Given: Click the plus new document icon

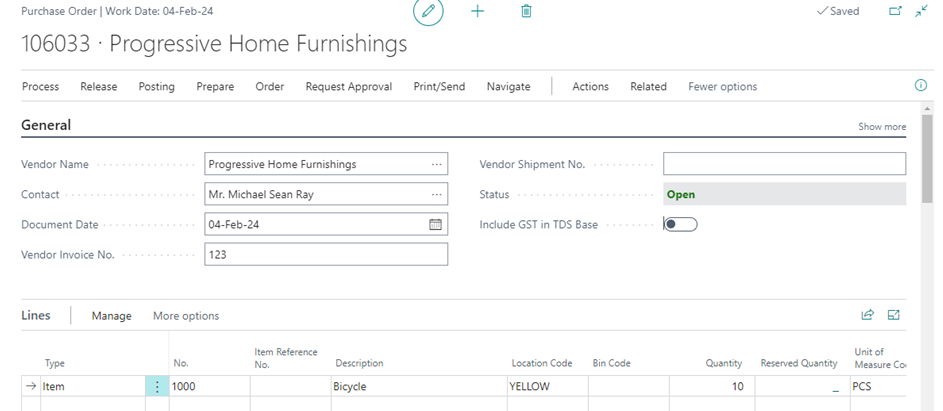Looking at the screenshot, I should coord(478,11).
